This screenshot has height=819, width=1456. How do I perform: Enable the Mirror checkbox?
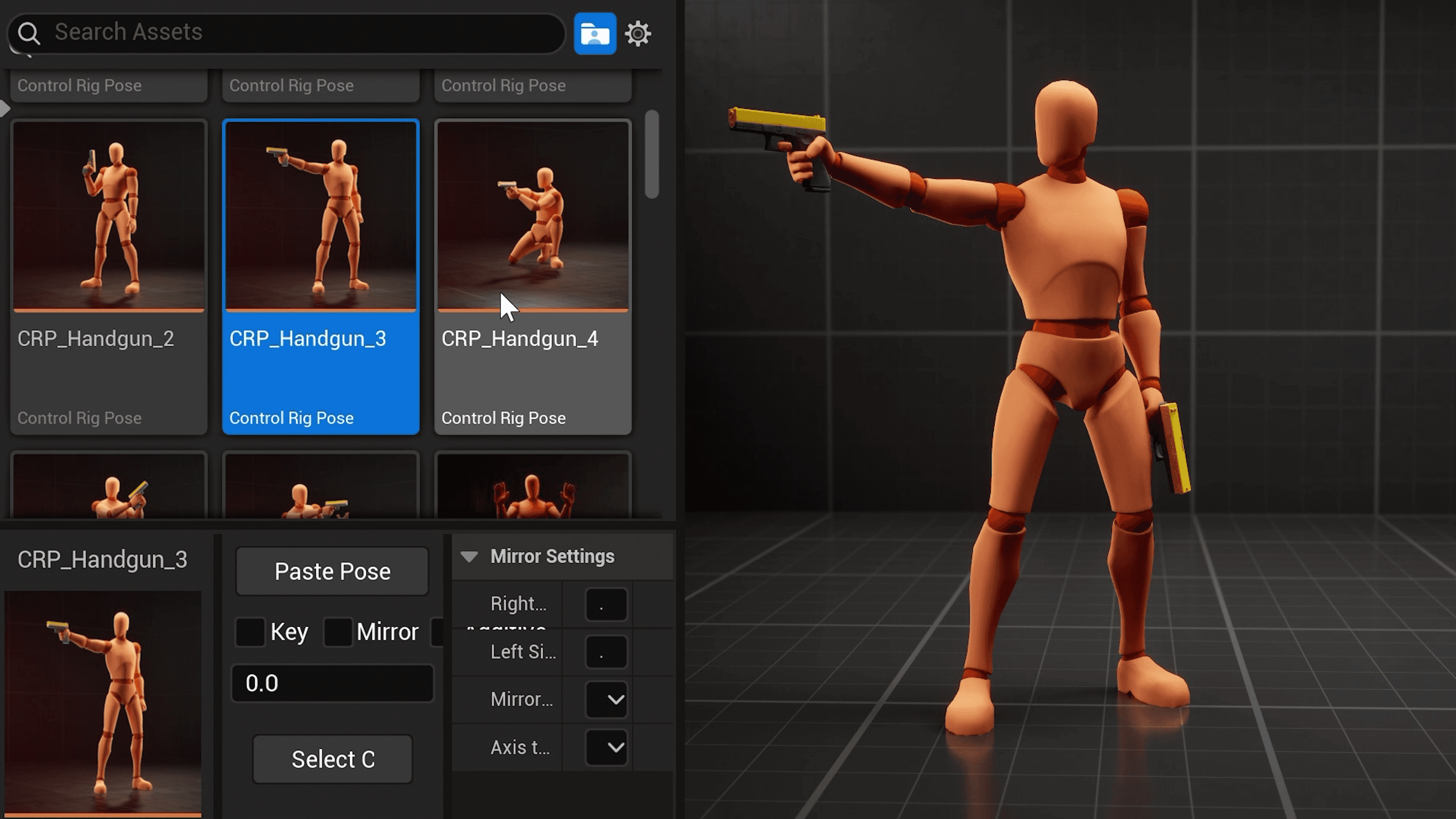click(x=338, y=632)
